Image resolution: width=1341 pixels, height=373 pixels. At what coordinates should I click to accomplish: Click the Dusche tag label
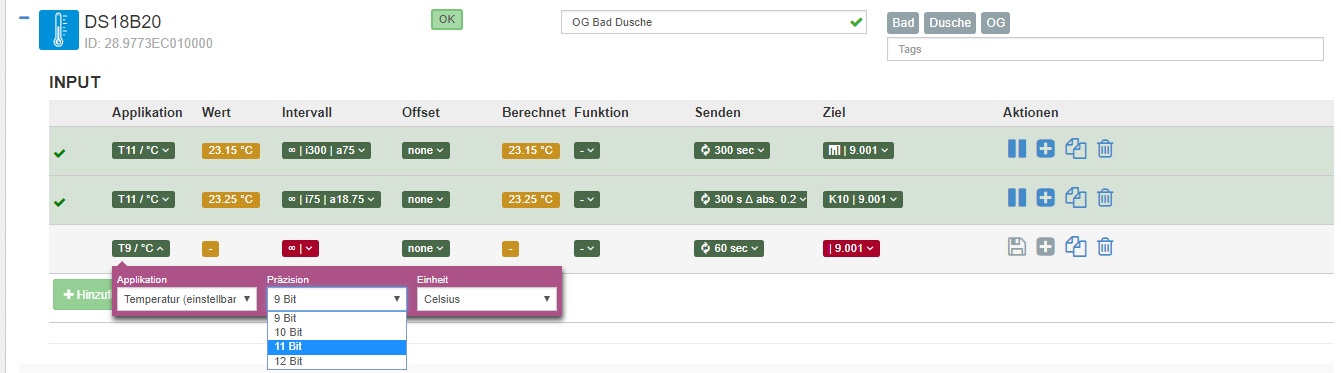pos(949,23)
